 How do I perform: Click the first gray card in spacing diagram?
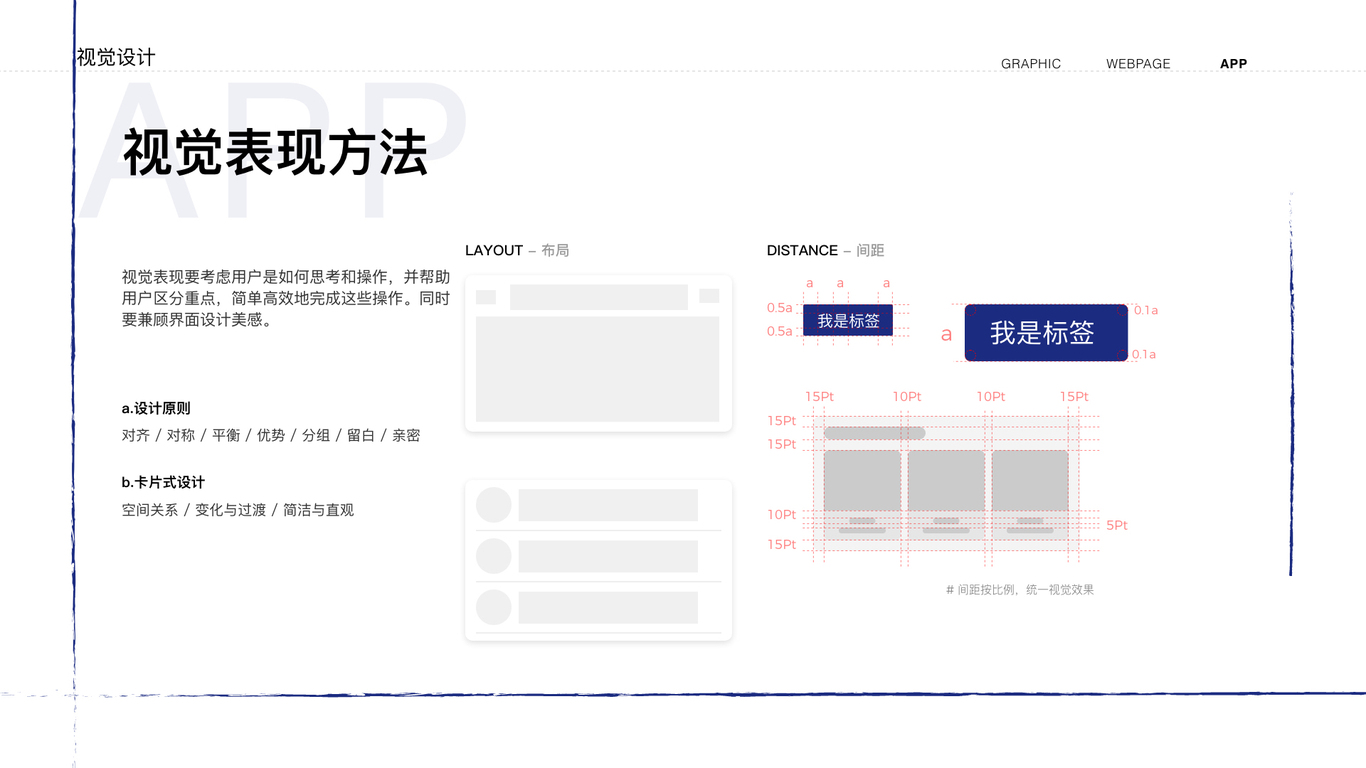(862, 480)
